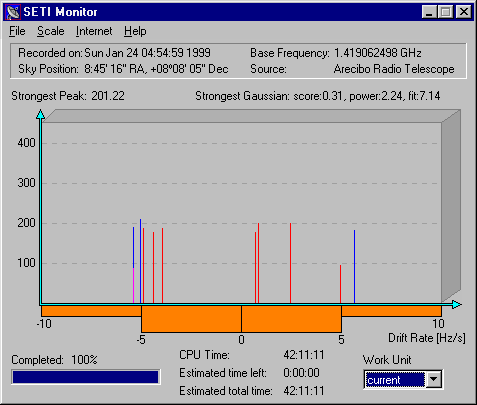The image size is (477, 405).
Task: Click the Sky Position coordinates text
Action: point(156,69)
